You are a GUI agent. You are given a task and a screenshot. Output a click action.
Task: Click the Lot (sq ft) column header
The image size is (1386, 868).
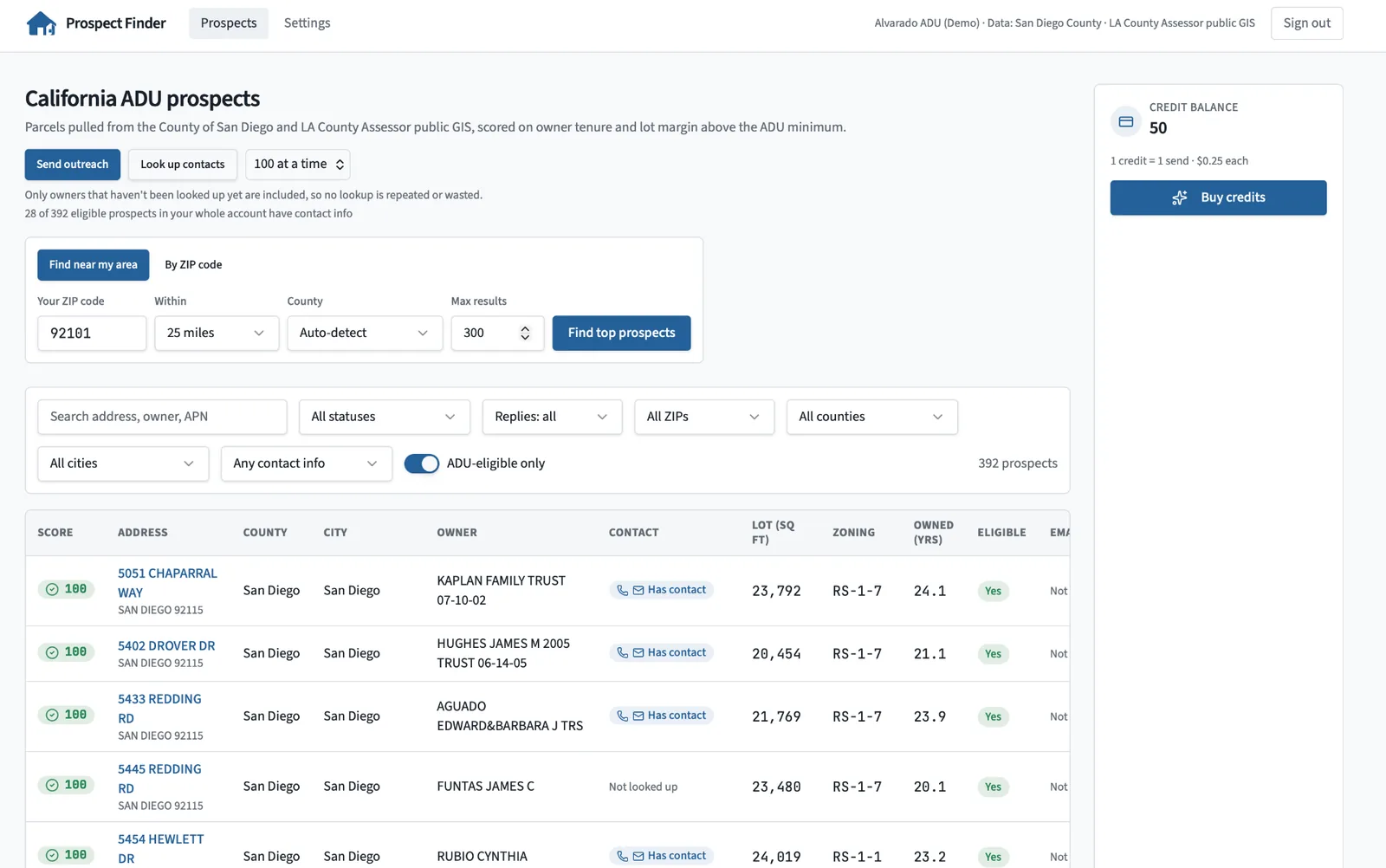pos(773,533)
